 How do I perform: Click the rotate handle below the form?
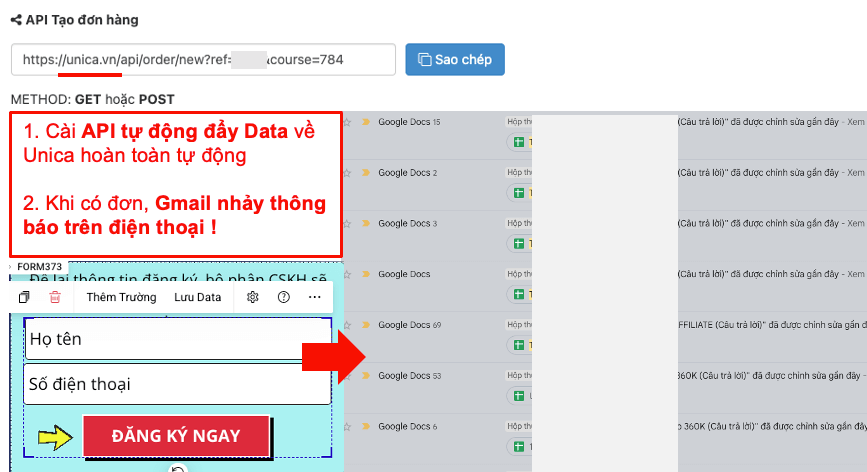(x=177, y=469)
